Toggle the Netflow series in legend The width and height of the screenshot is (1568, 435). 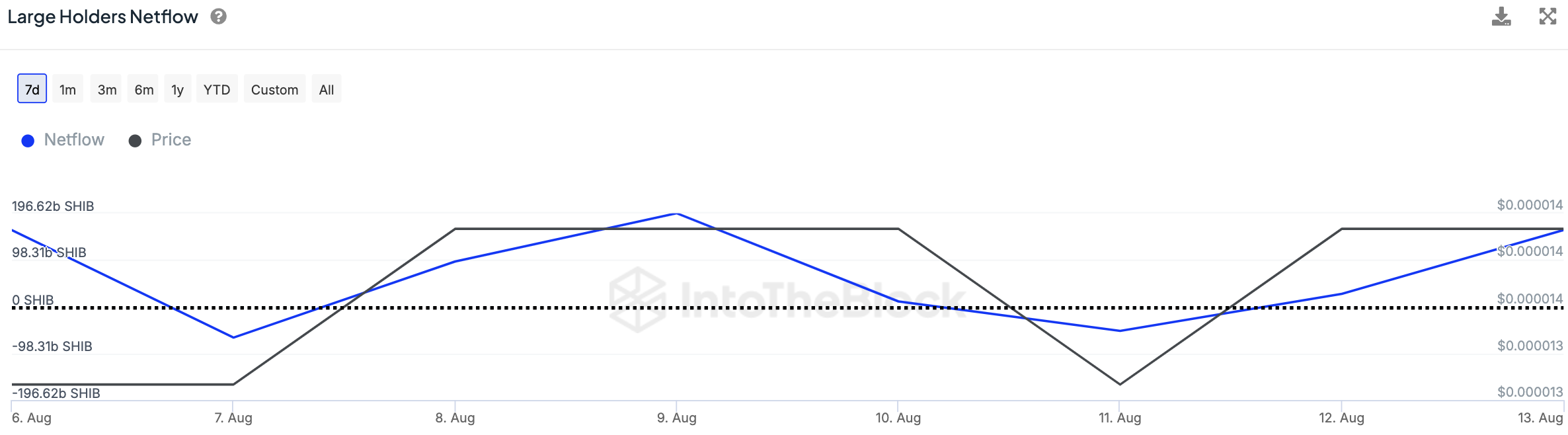pos(74,140)
